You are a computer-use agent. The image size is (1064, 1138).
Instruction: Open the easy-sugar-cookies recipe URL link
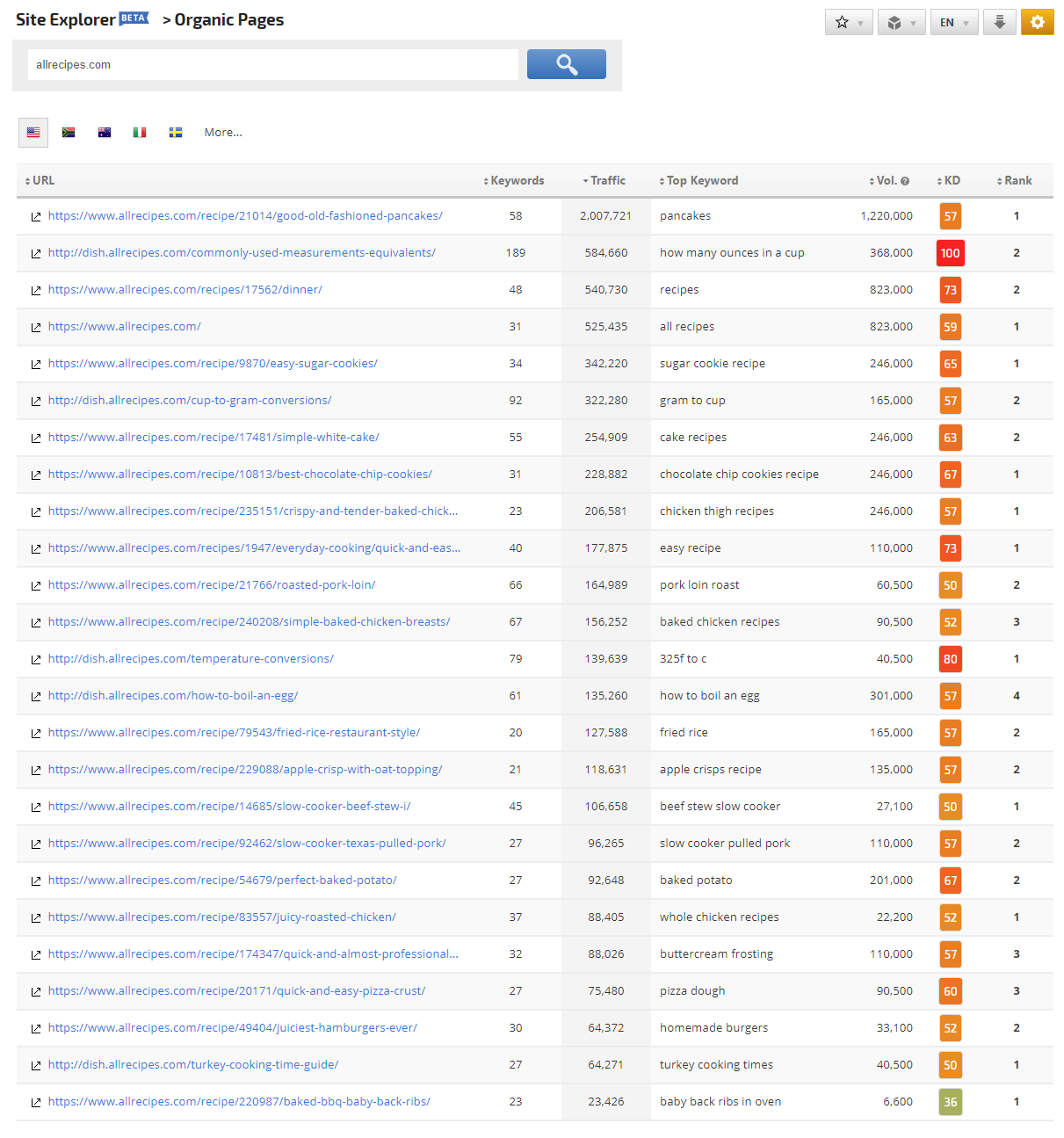pos(213,363)
